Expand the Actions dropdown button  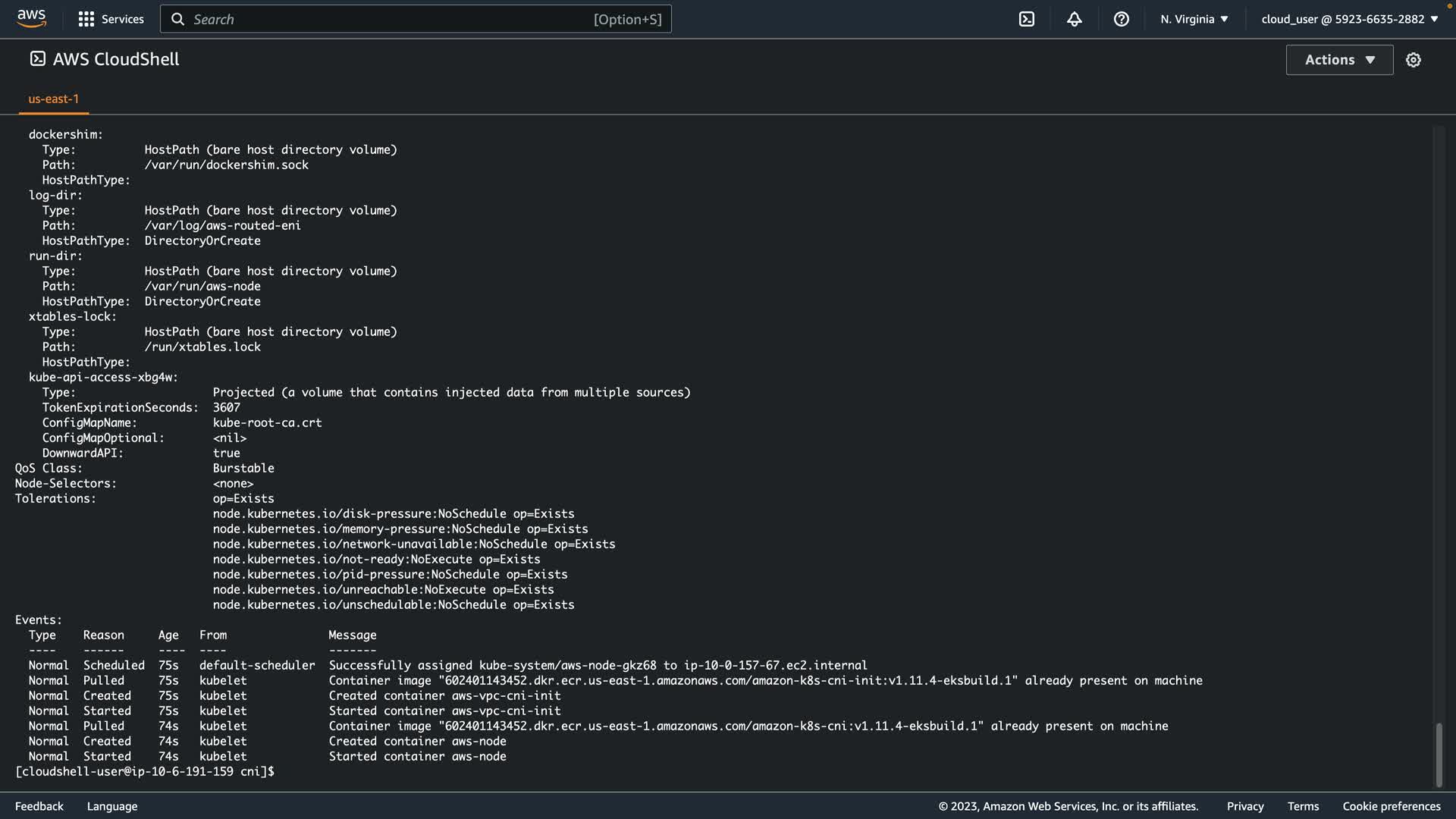coord(1339,60)
